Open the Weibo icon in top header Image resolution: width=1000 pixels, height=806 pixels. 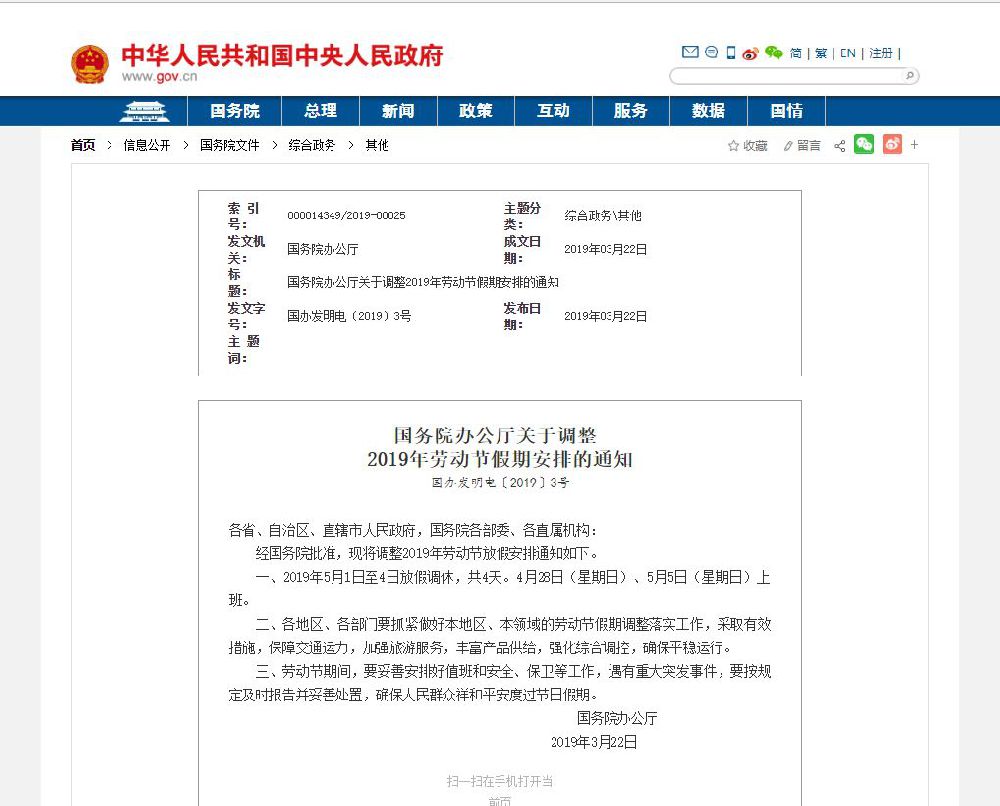(751, 54)
